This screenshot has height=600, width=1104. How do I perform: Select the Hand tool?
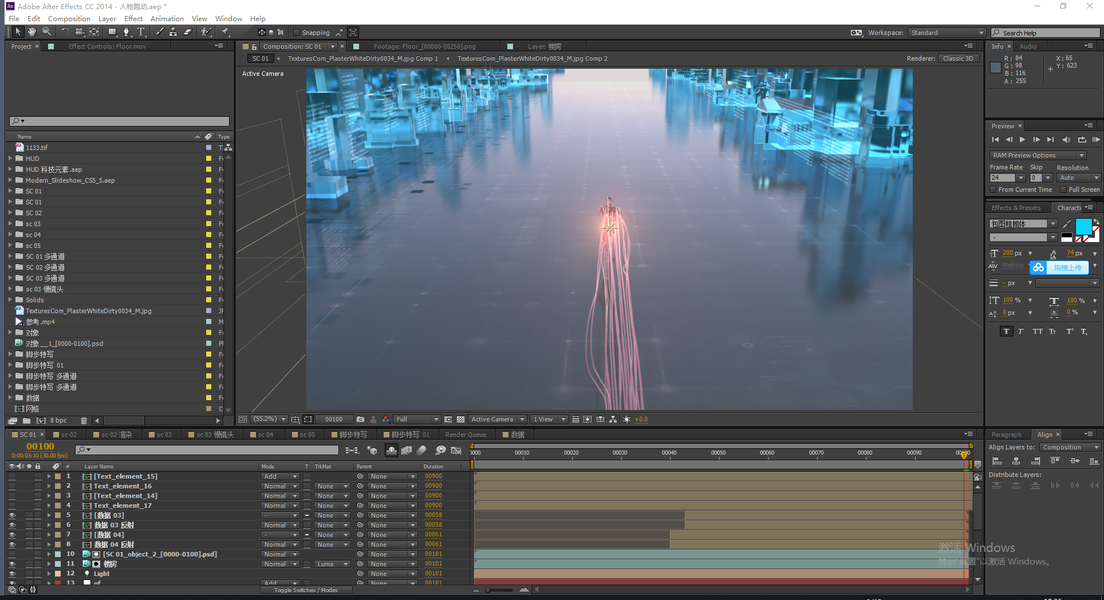tap(32, 32)
